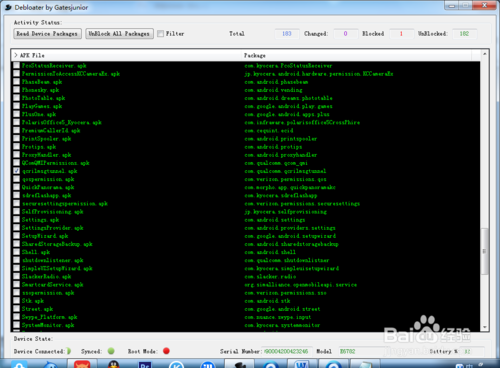500x368 pixels.
Task: Click the Device Connected green indicator
Action: (69, 351)
